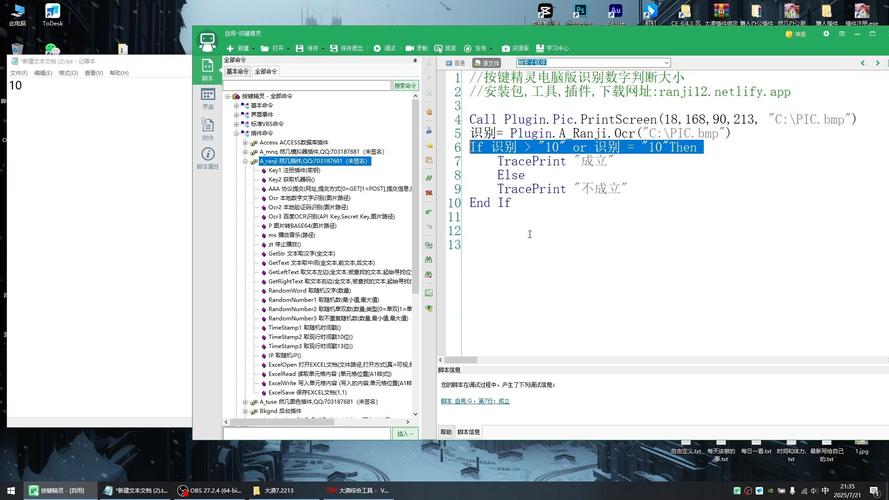The width and height of the screenshot is (889, 500).
Task: Expand the 基本命令 tree node
Action: click(236, 105)
